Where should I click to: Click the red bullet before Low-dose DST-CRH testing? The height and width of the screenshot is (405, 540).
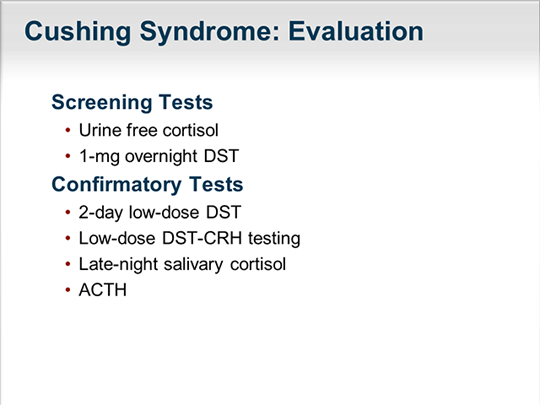tap(68, 238)
